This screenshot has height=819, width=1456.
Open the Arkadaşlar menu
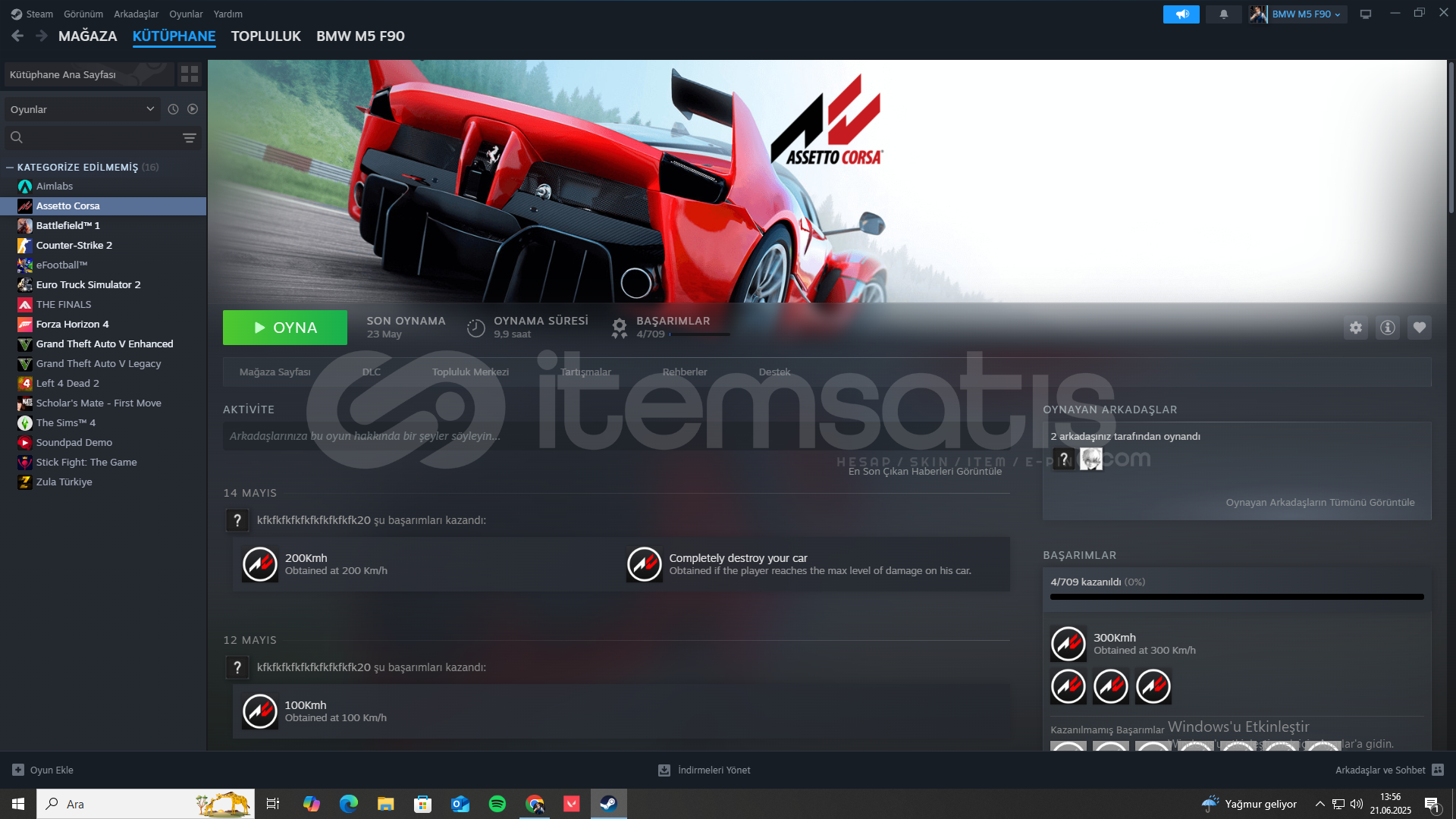[136, 14]
